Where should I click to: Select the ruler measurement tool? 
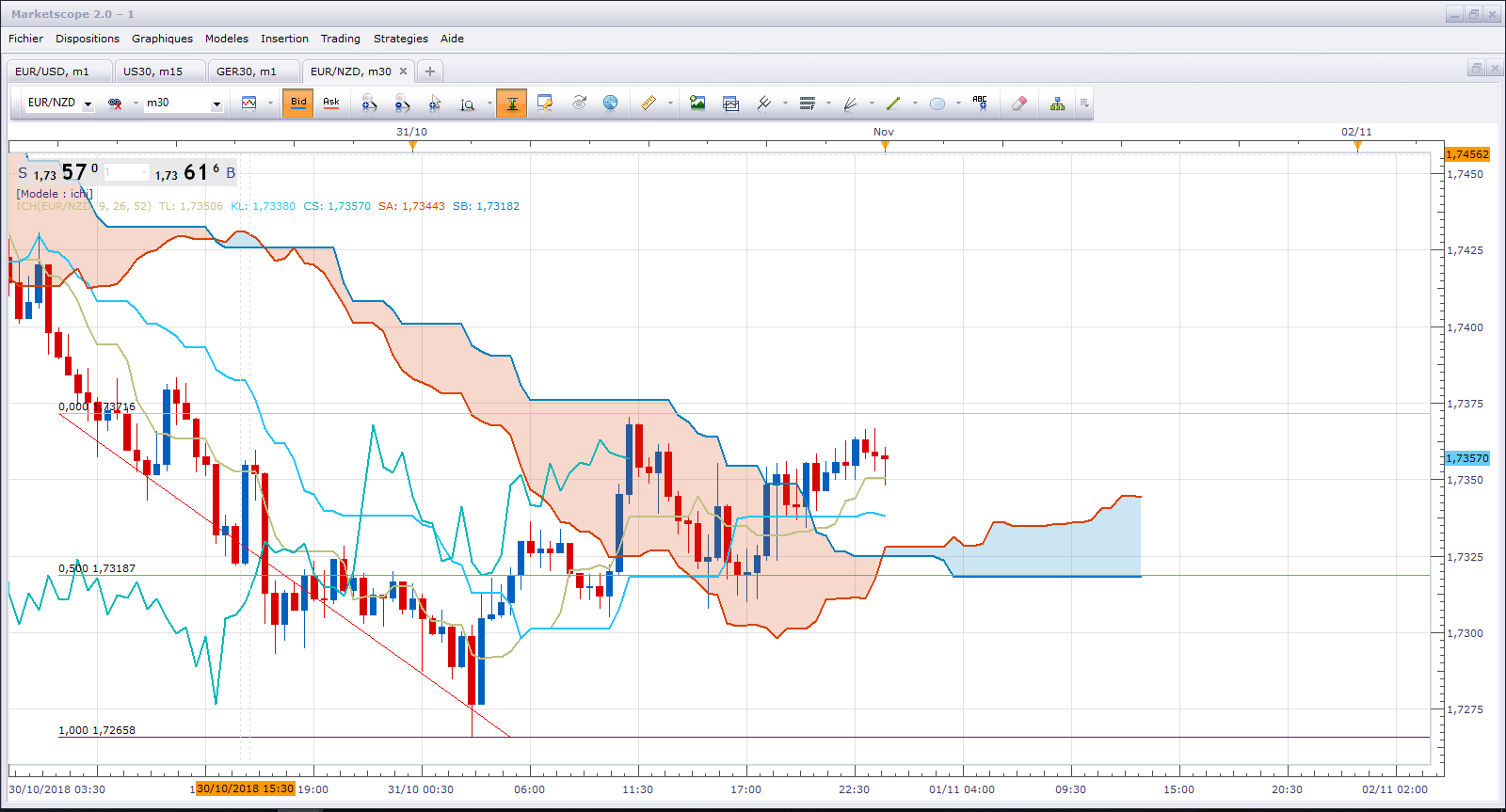[x=649, y=103]
